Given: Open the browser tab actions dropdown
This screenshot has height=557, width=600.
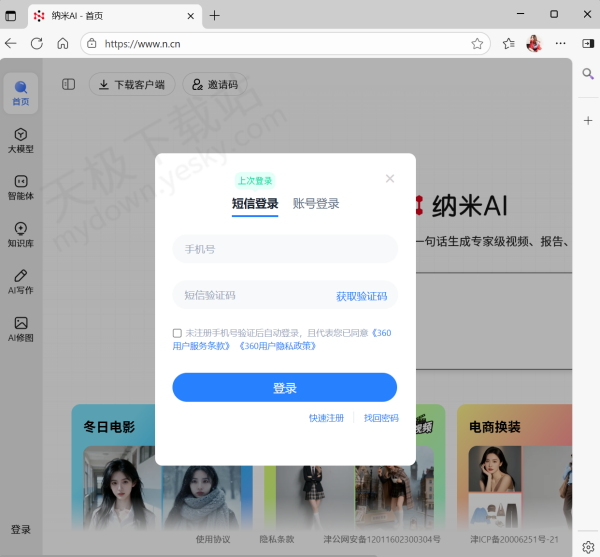Looking at the screenshot, I should [x=10, y=15].
